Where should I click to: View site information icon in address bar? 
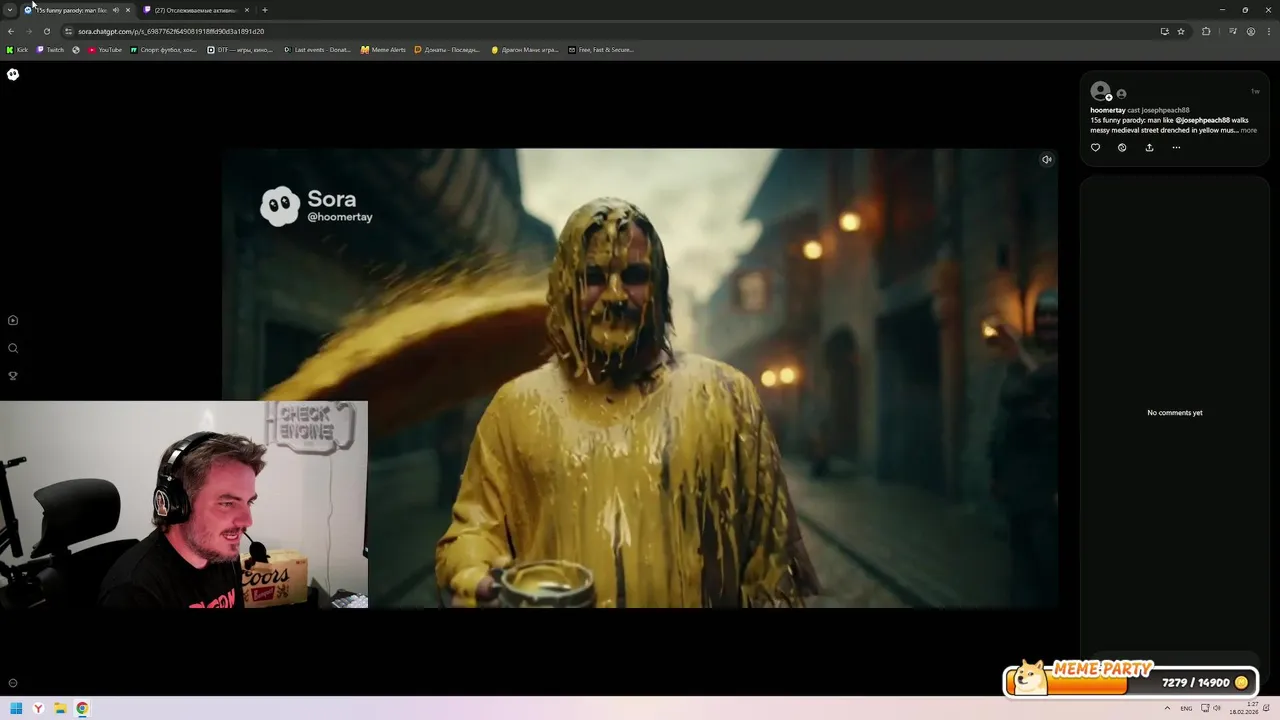[69, 31]
